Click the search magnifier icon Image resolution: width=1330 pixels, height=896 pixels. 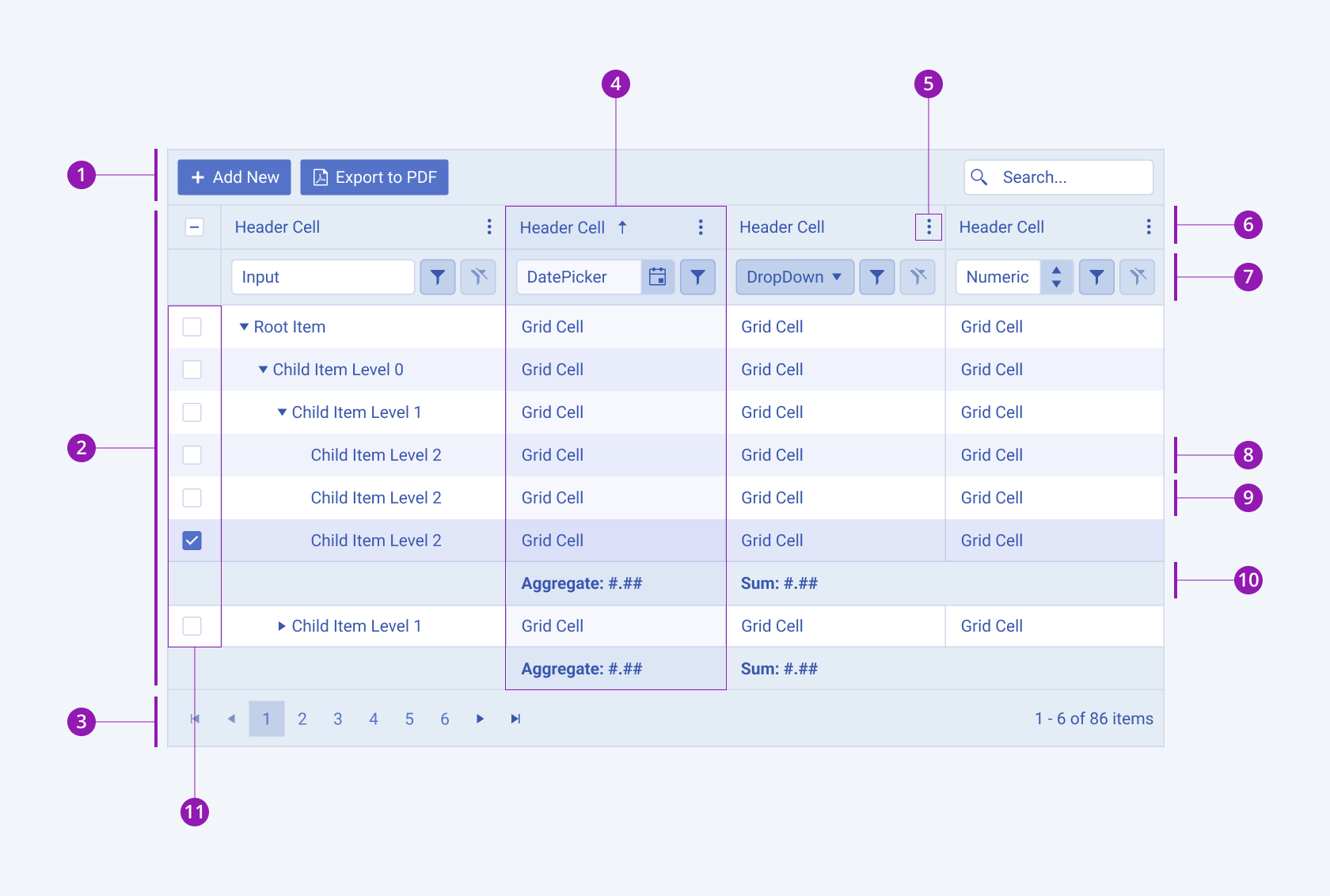(979, 177)
